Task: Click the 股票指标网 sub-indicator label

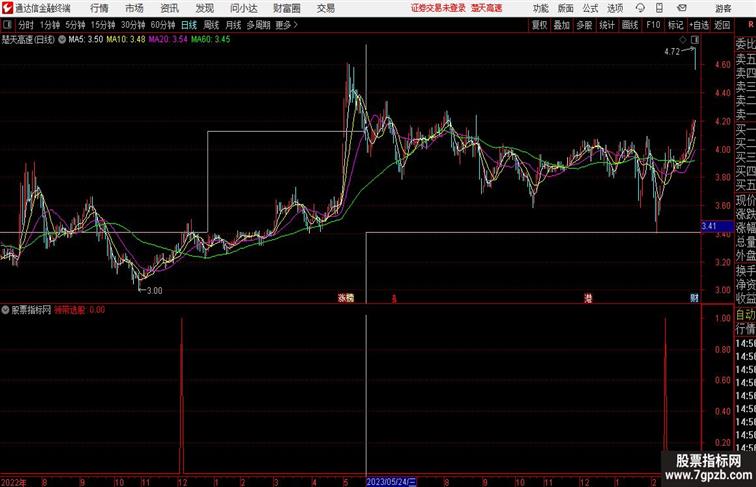Action: click(x=31, y=310)
